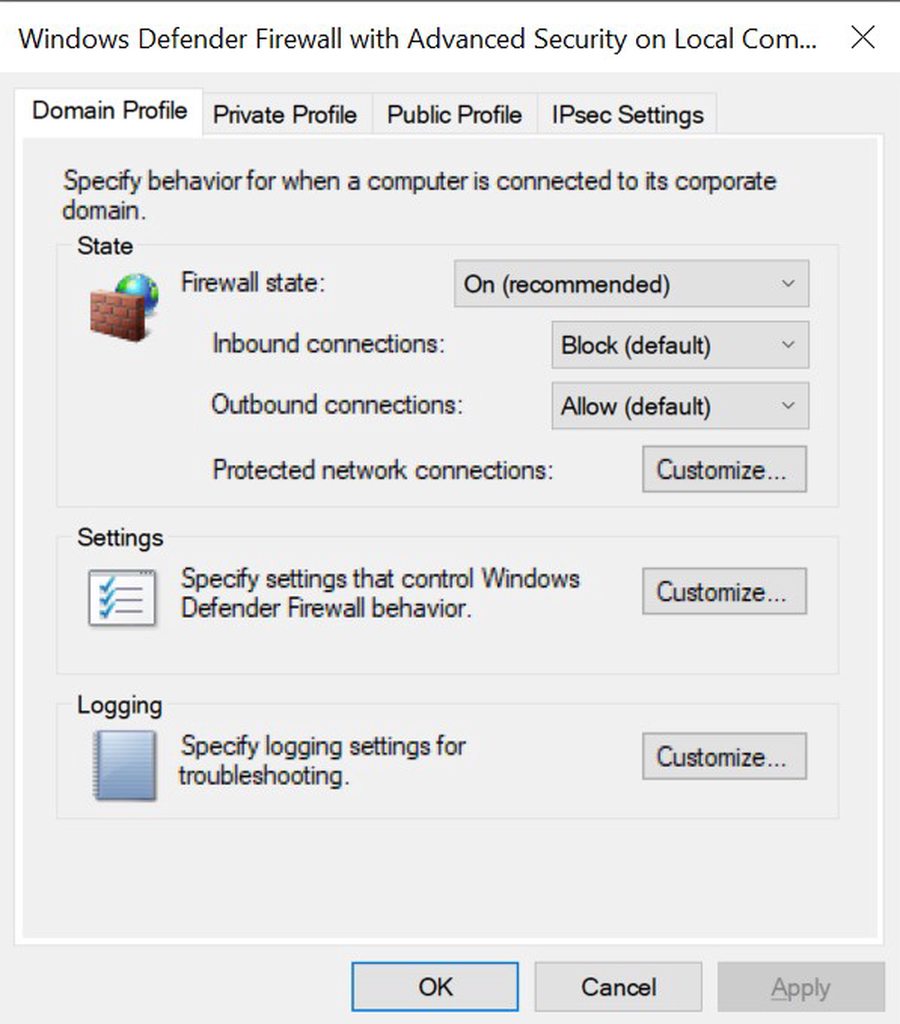Expand the Inbound connections dropdown
Image resolution: width=900 pixels, height=1024 pixels.
point(680,345)
